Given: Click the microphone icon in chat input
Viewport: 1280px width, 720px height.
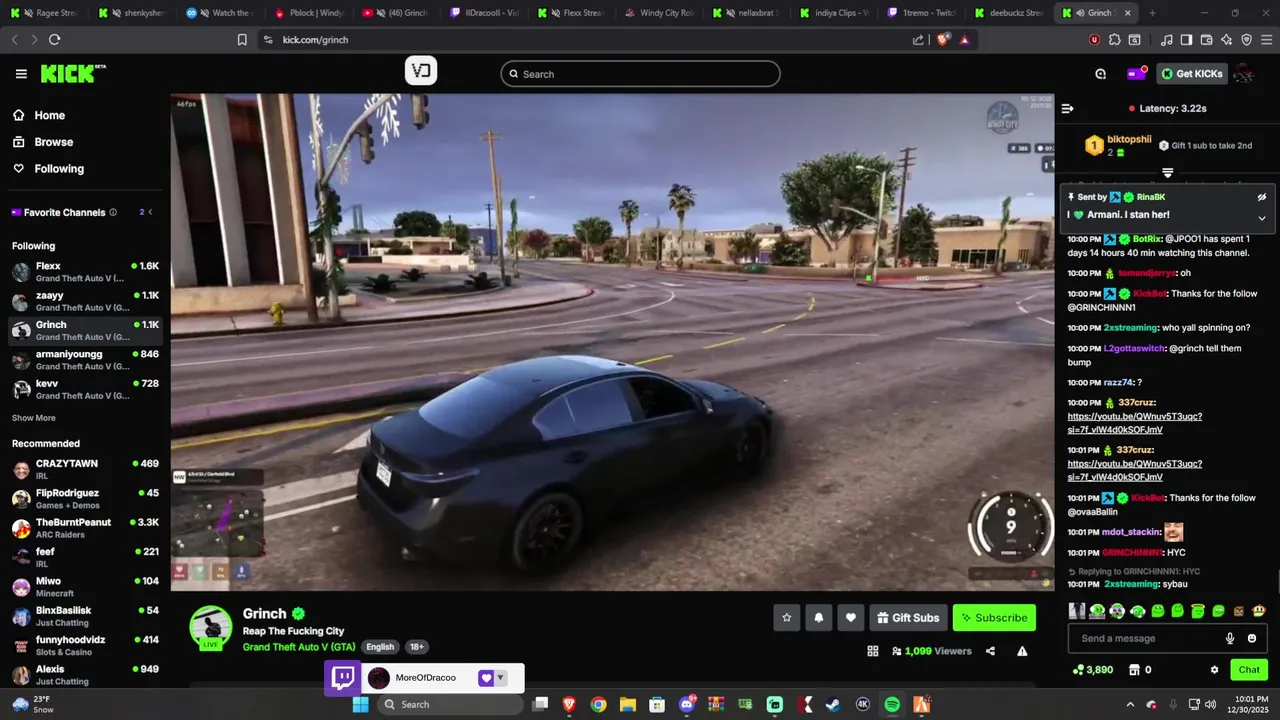Looking at the screenshot, I should (x=1230, y=639).
